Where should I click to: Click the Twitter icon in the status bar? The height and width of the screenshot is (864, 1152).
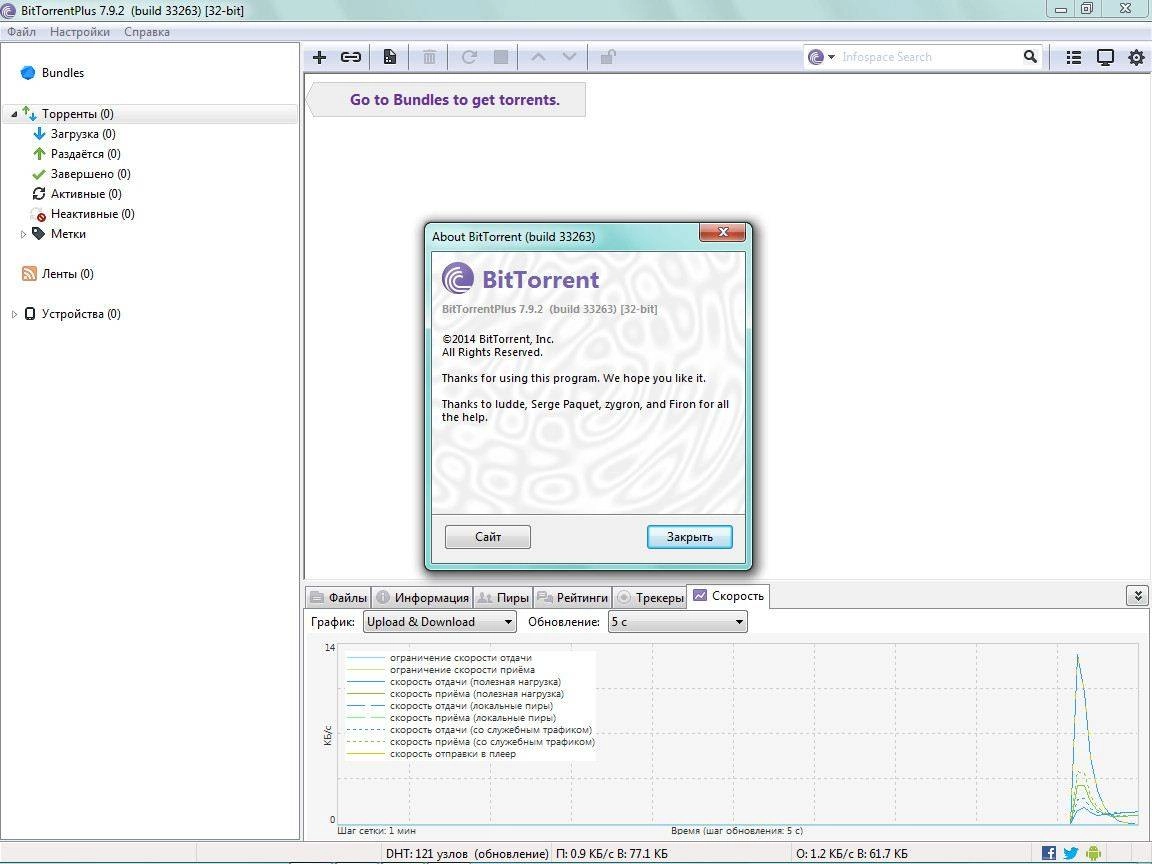coord(1070,853)
